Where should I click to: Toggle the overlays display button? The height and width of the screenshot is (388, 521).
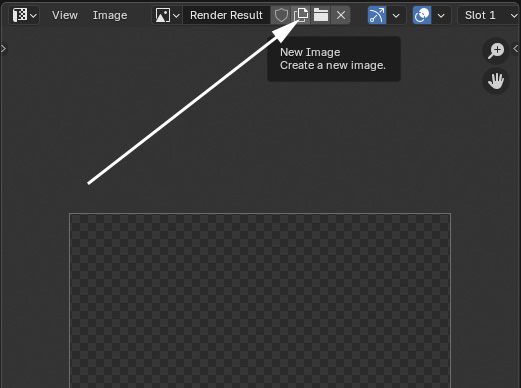[x=422, y=15]
